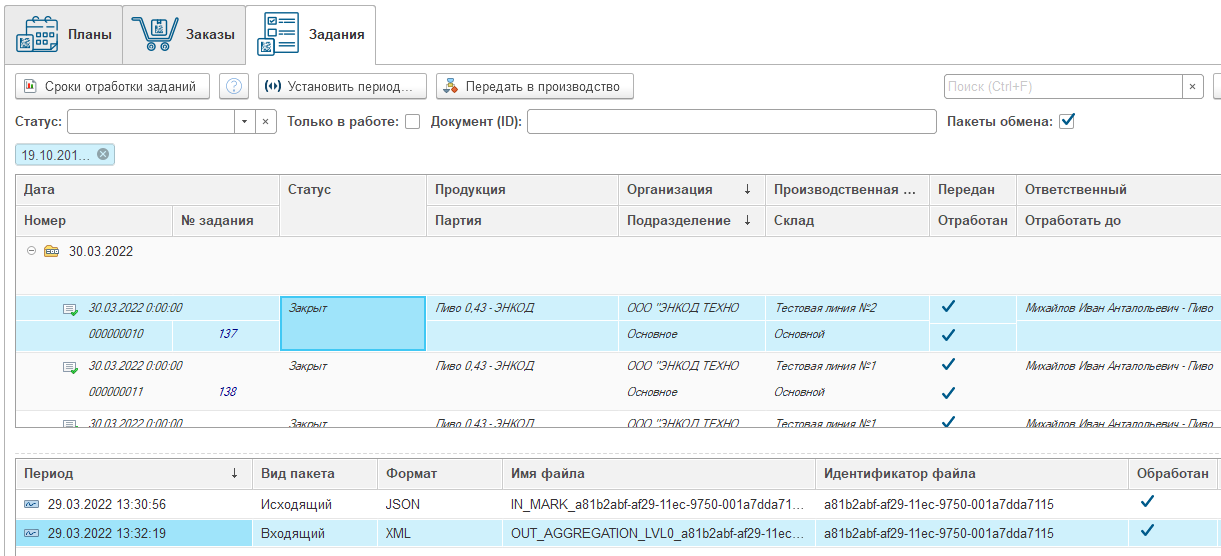Click the folder icon for 30.03.2022 group
The width and height of the screenshot is (1221, 556).
pos(51,252)
